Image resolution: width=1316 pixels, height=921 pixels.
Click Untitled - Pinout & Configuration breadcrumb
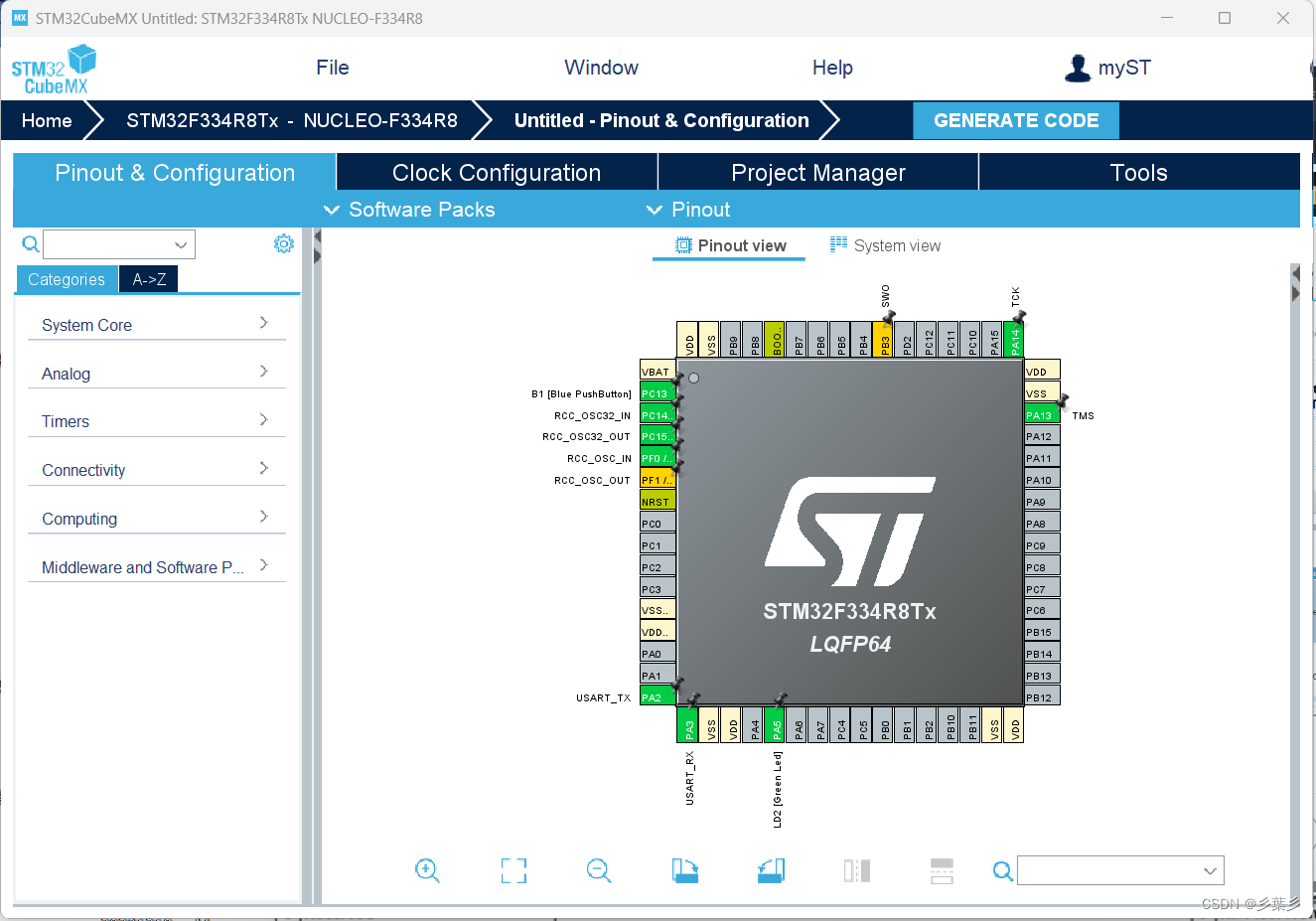(x=661, y=120)
